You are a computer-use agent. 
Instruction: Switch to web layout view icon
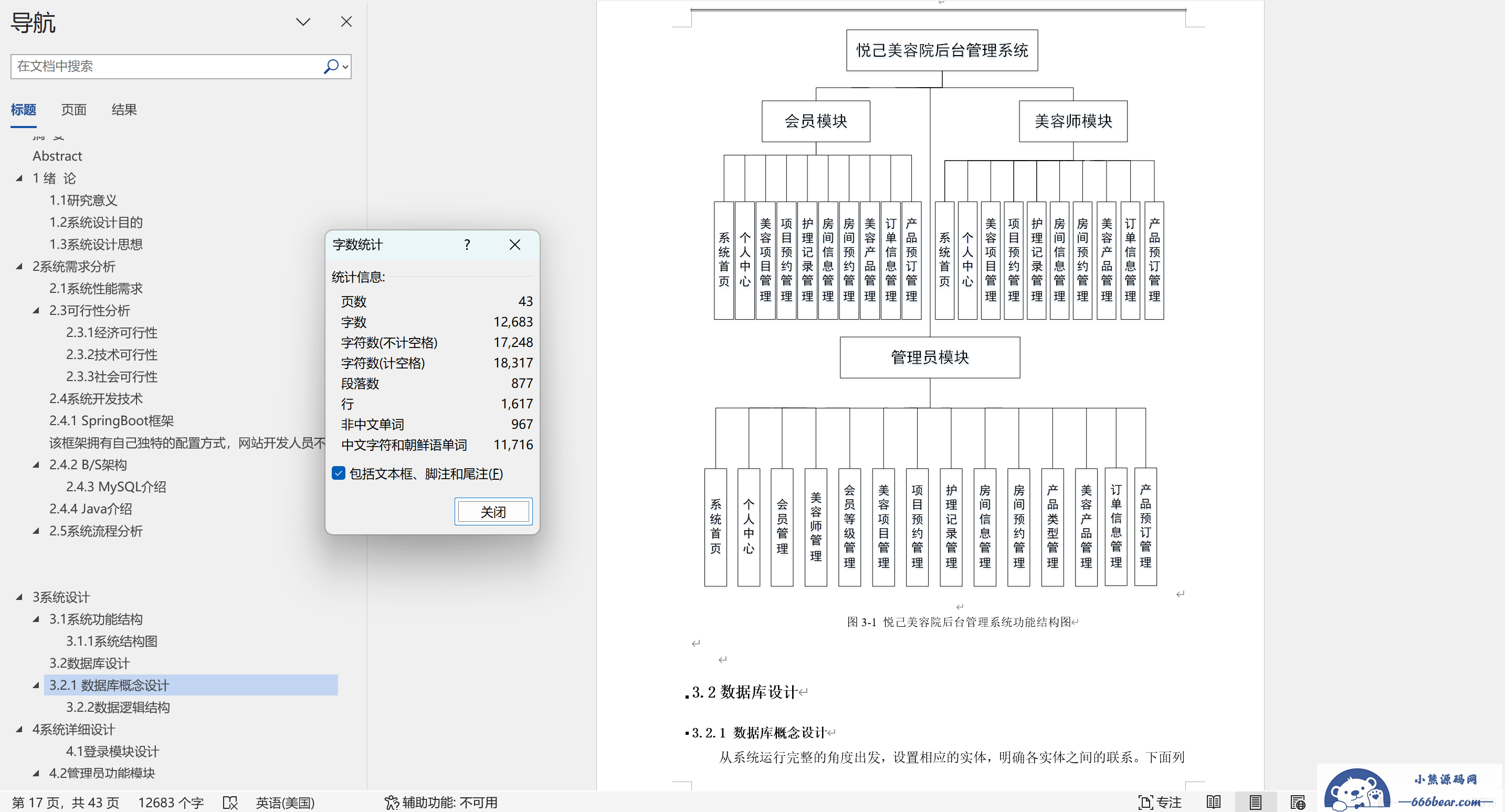pyautogui.click(x=1298, y=802)
